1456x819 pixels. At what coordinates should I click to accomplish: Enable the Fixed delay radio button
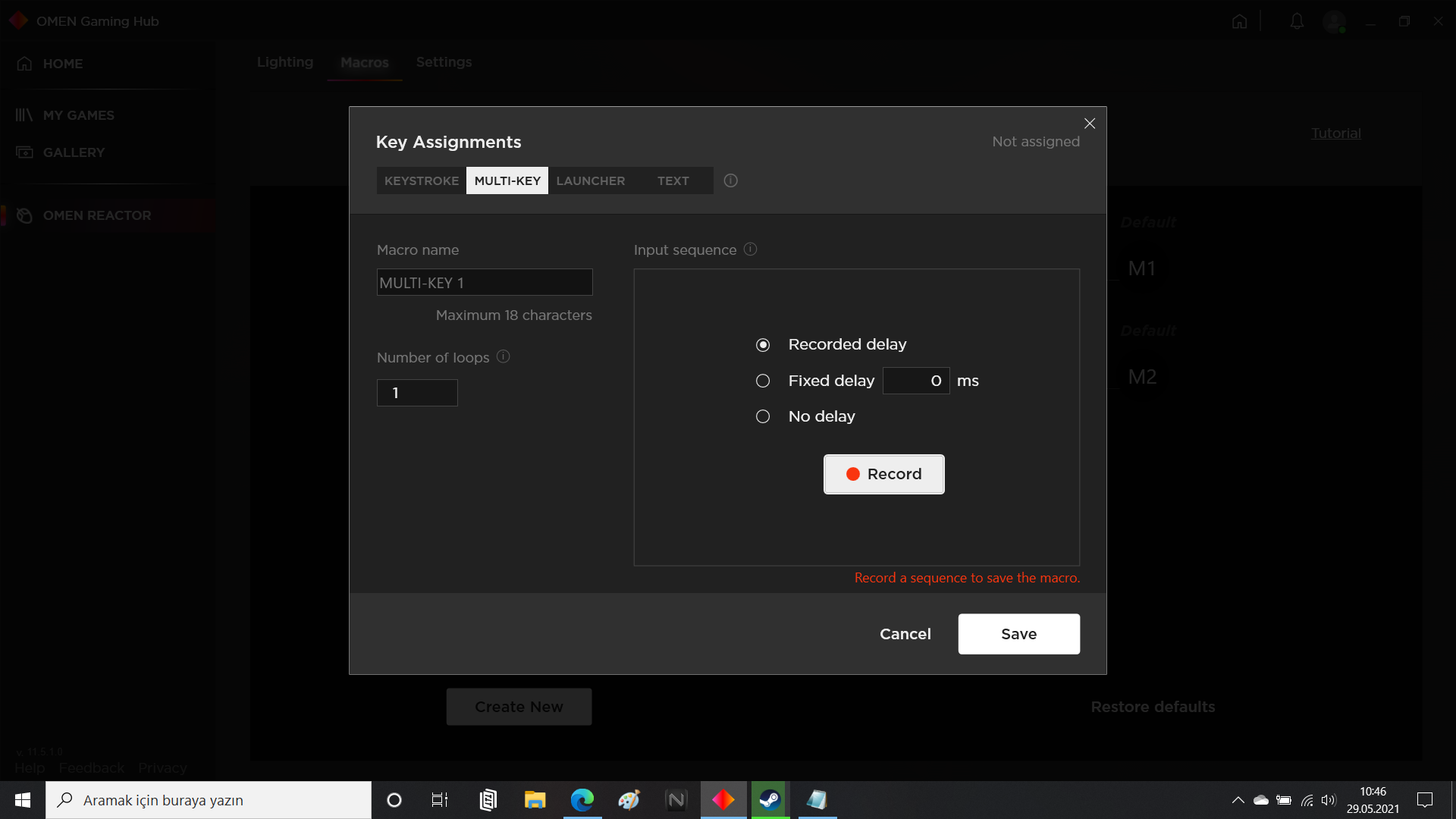click(x=762, y=380)
